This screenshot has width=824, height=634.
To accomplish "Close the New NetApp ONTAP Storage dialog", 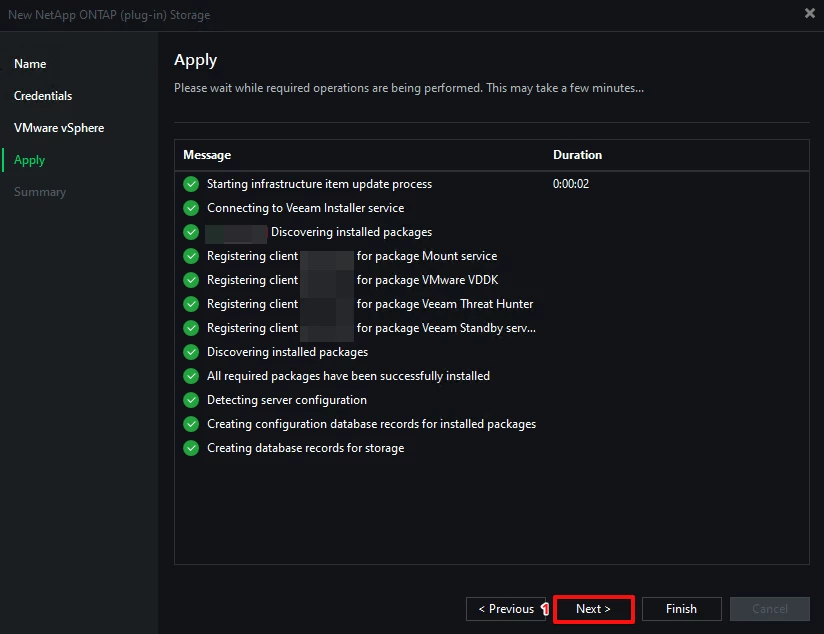I will 810,14.
